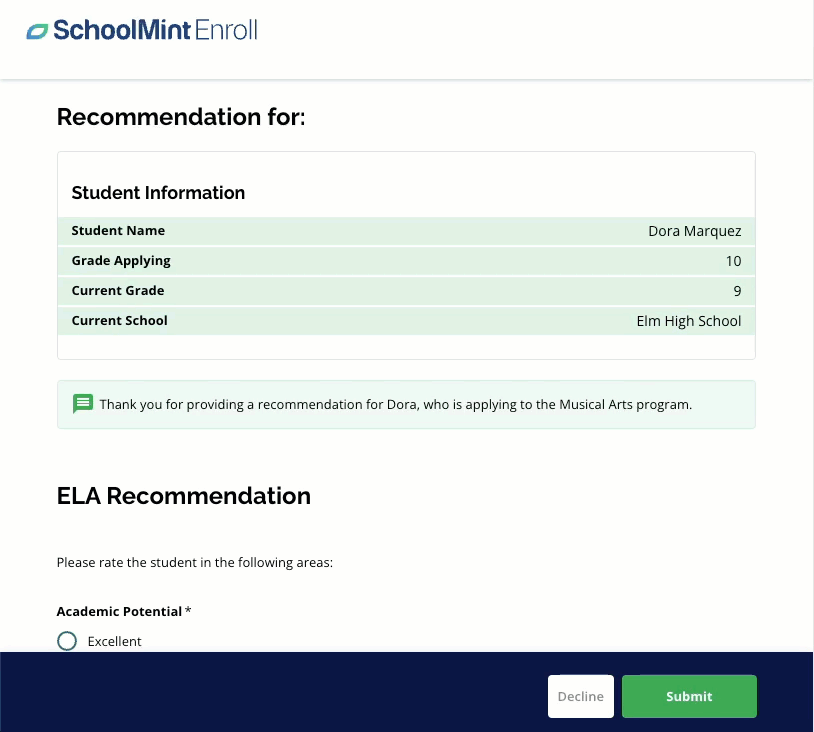This screenshot has width=814, height=732.
Task: Click the Recommendation for heading
Action: click(x=181, y=117)
